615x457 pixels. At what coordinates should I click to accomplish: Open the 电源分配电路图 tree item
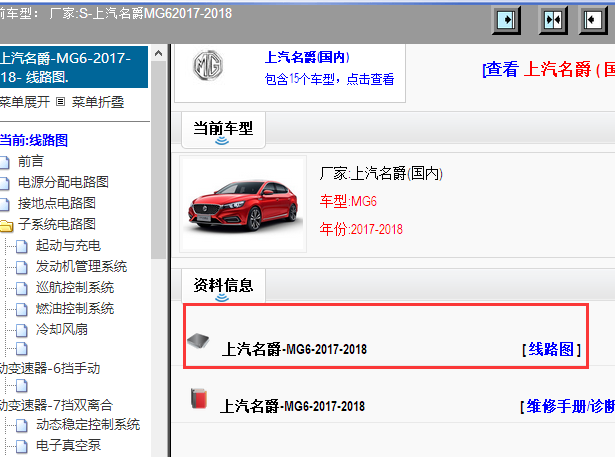point(63,182)
